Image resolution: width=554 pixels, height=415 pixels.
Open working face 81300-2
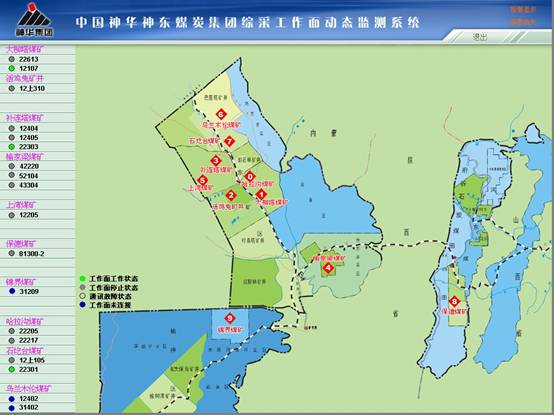tap(26, 254)
